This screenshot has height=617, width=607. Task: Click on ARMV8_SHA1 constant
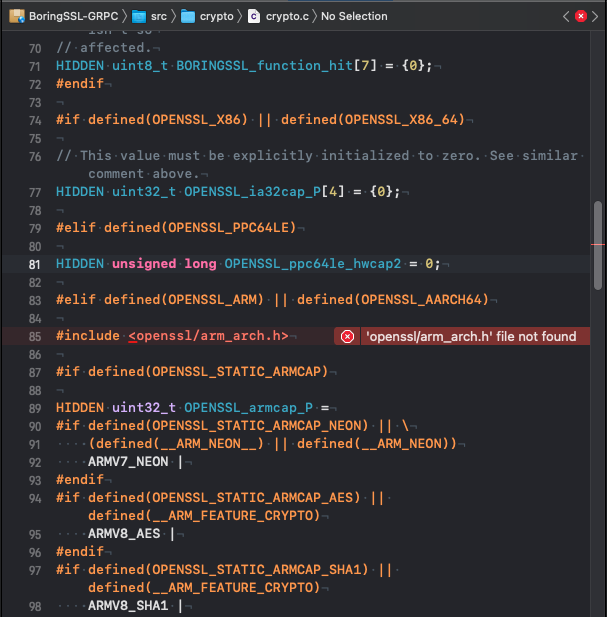pyautogui.click(x=128, y=606)
